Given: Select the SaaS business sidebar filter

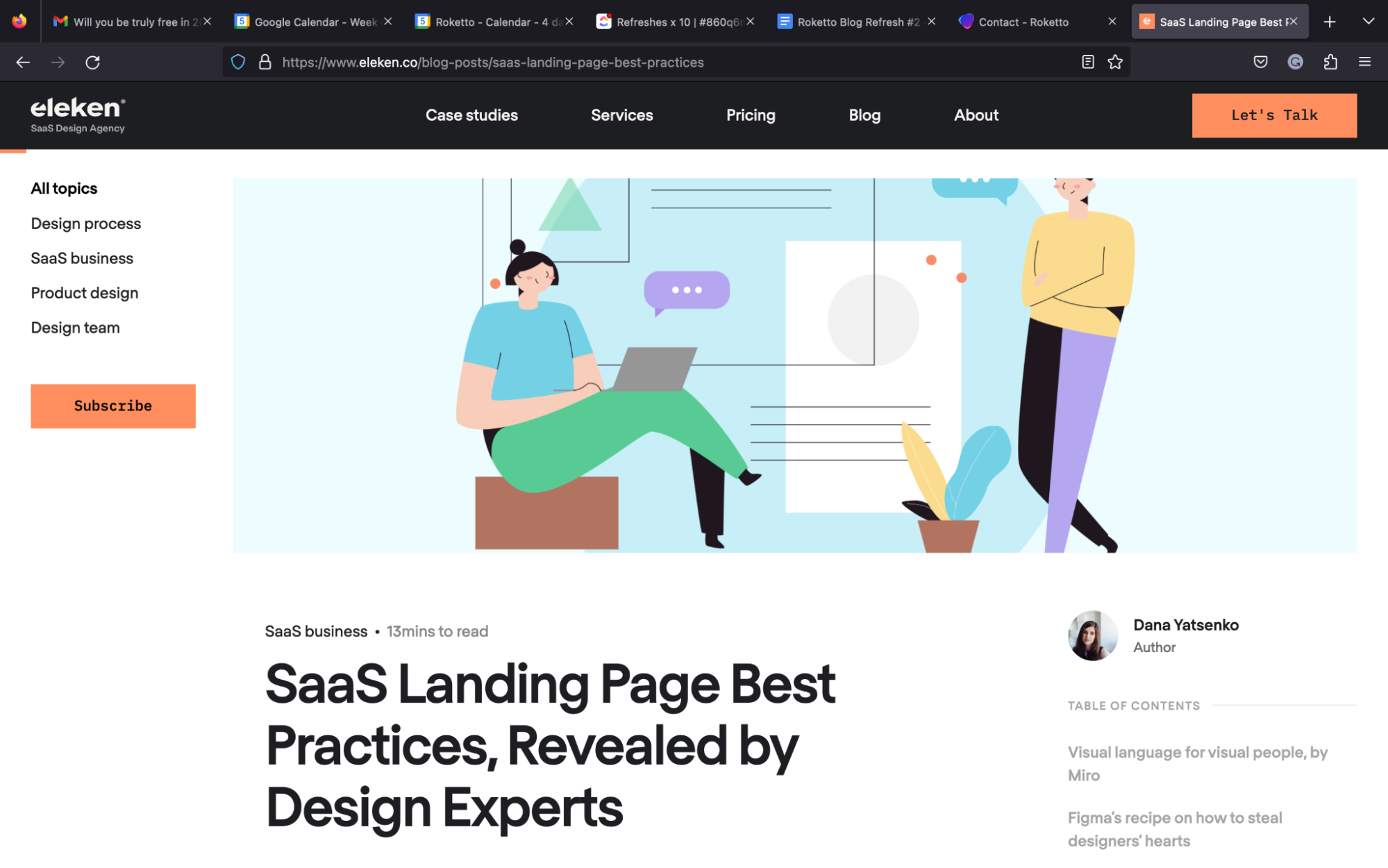Looking at the screenshot, I should [x=81, y=258].
